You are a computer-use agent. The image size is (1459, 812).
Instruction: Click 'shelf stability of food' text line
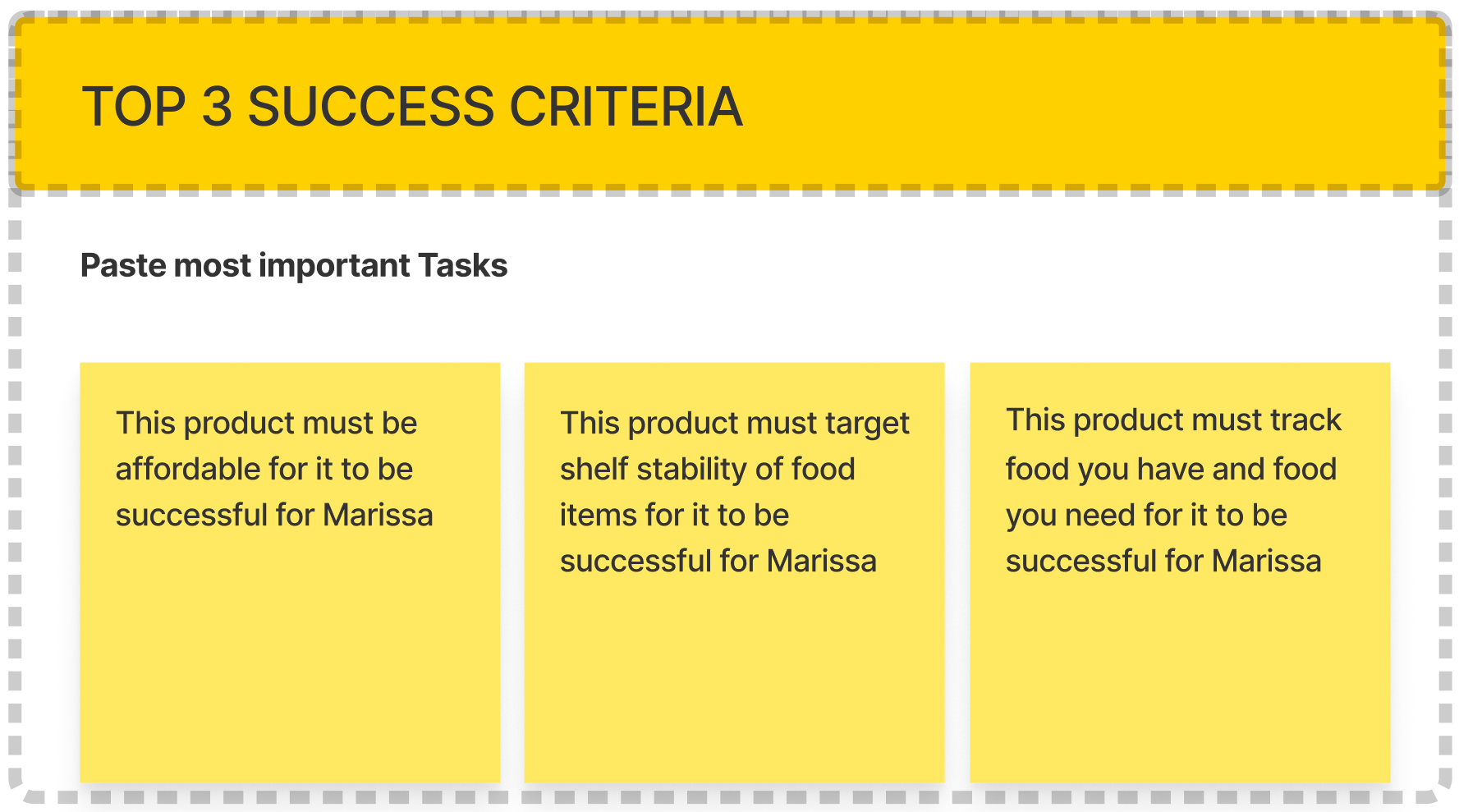pos(708,469)
